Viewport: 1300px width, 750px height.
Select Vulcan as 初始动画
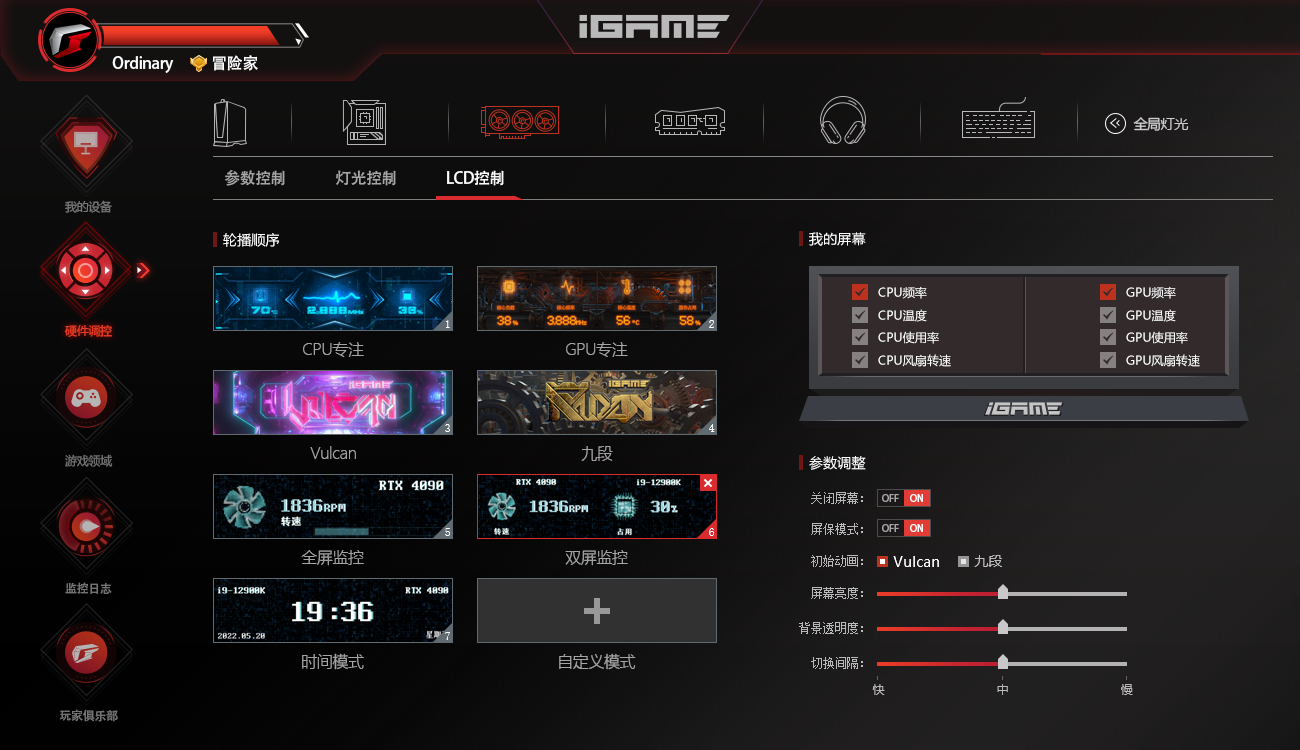[x=882, y=561]
